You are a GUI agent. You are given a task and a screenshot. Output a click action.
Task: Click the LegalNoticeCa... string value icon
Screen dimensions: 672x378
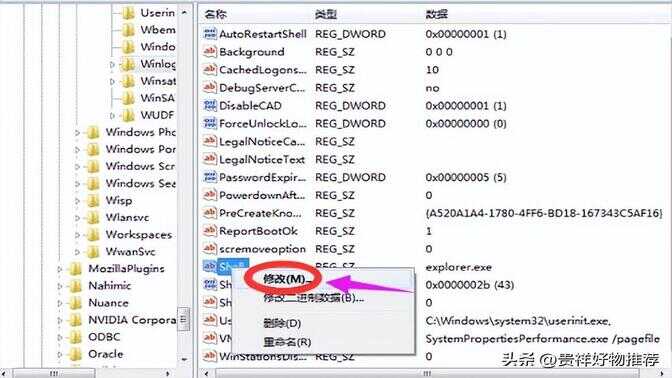[210, 141]
